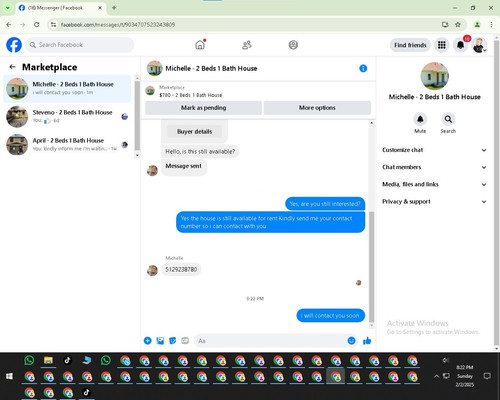Expand Privacy & support section
This screenshot has width=500, height=400.
click(434, 202)
